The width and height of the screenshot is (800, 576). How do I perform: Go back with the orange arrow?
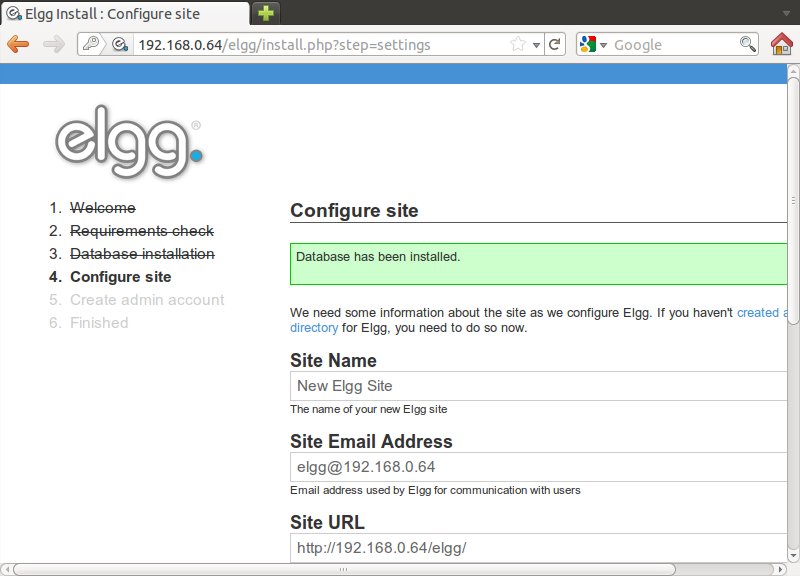click(x=18, y=44)
